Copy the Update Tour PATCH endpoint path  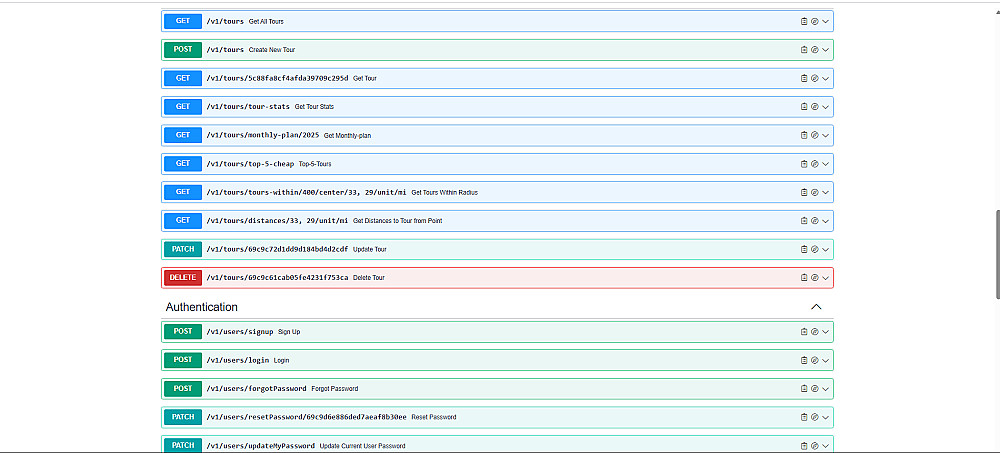point(804,249)
